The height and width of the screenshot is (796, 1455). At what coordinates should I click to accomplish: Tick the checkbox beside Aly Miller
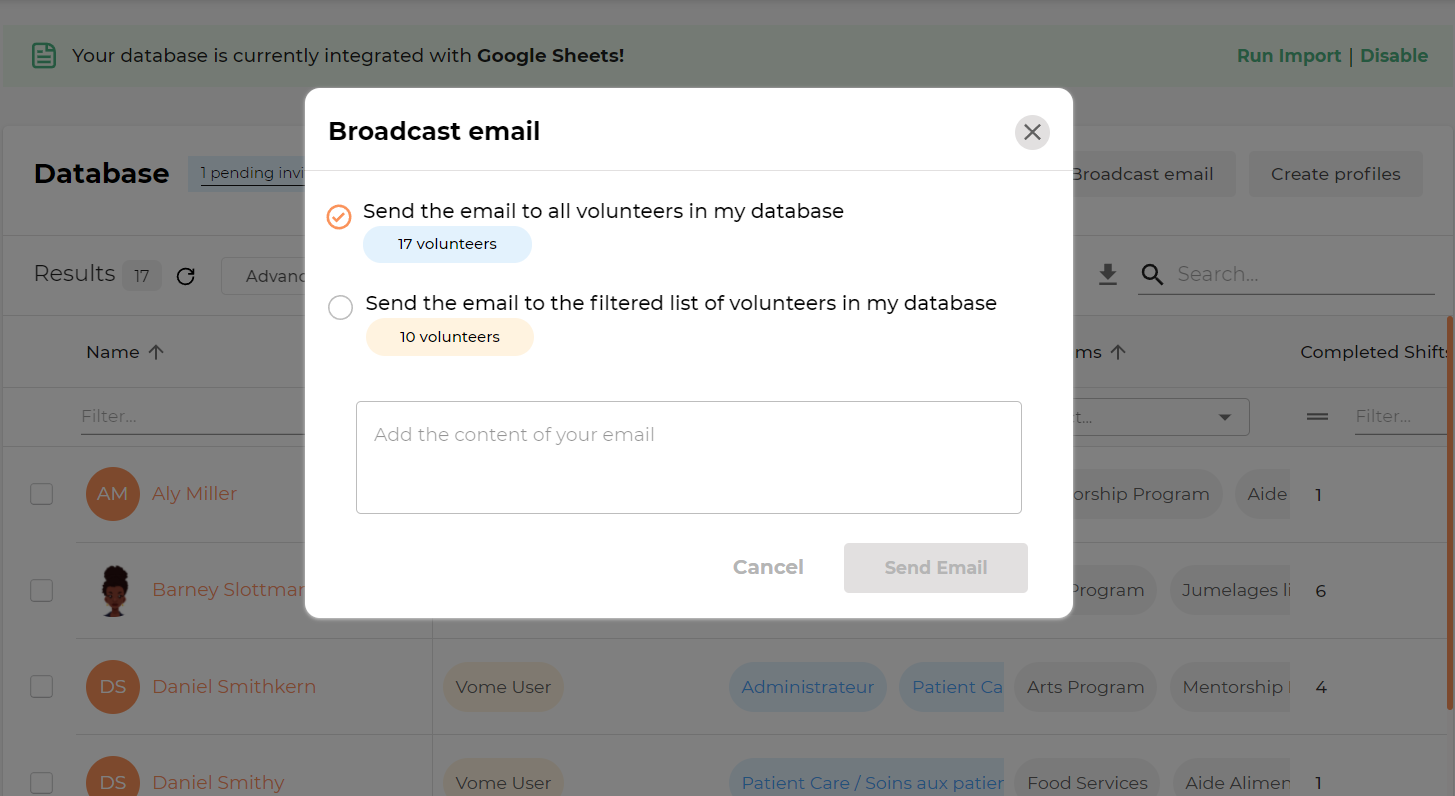tap(41, 494)
